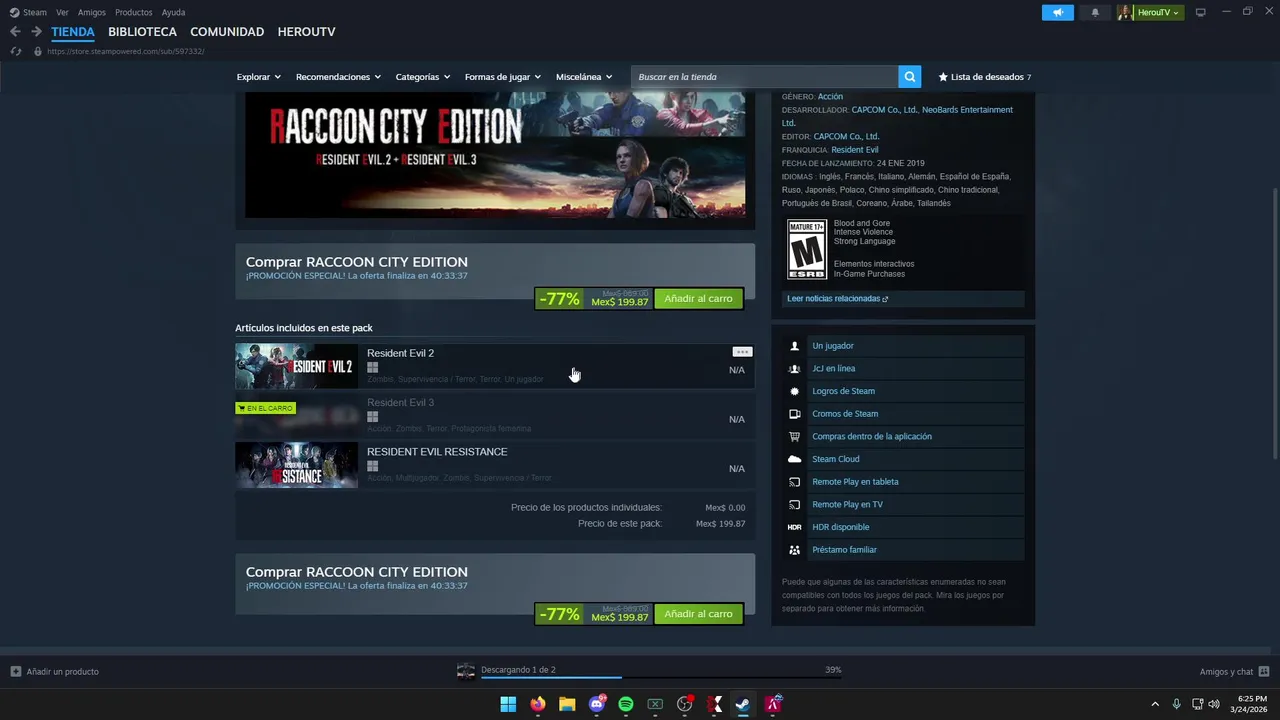Open the HerouTV account dropdown
The width and height of the screenshot is (1280, 720).
(x=1159, y=12)
